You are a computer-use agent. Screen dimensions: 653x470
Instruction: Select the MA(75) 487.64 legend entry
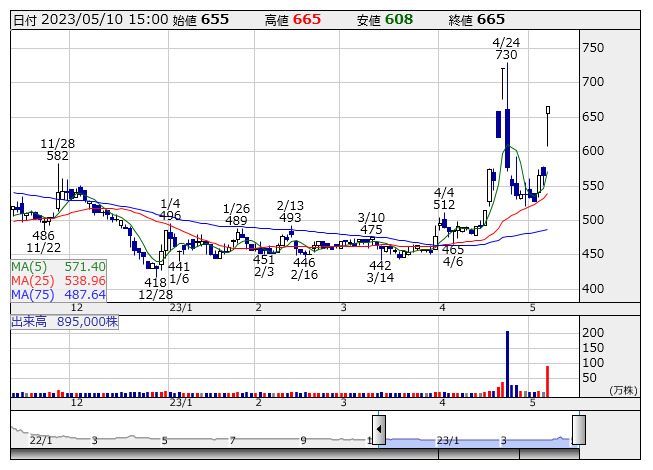(x=59, y=295)
